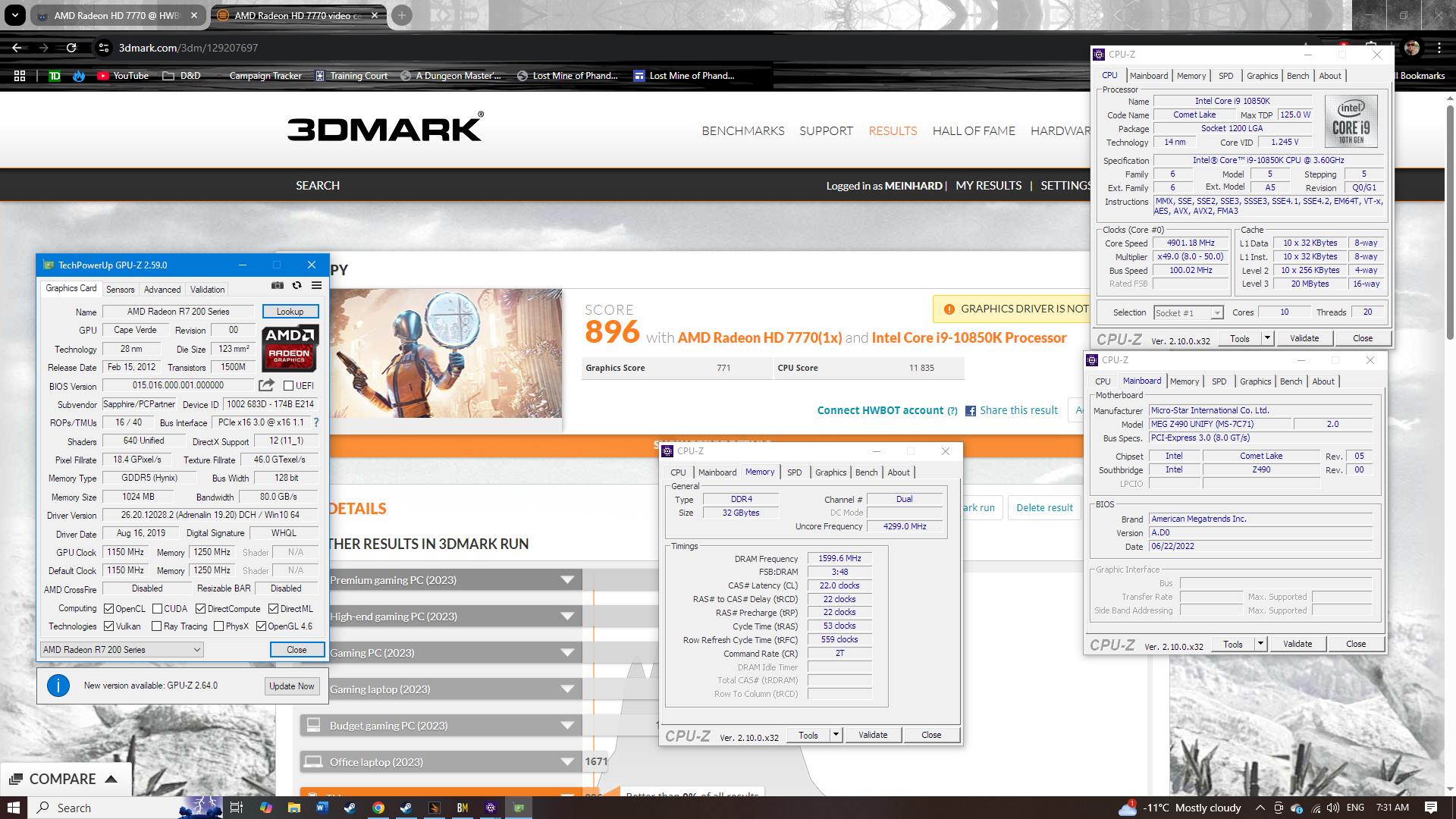Click the tab search dropdown arrow in Chrome
1456x819 pixels.
[x=14, y=15]
